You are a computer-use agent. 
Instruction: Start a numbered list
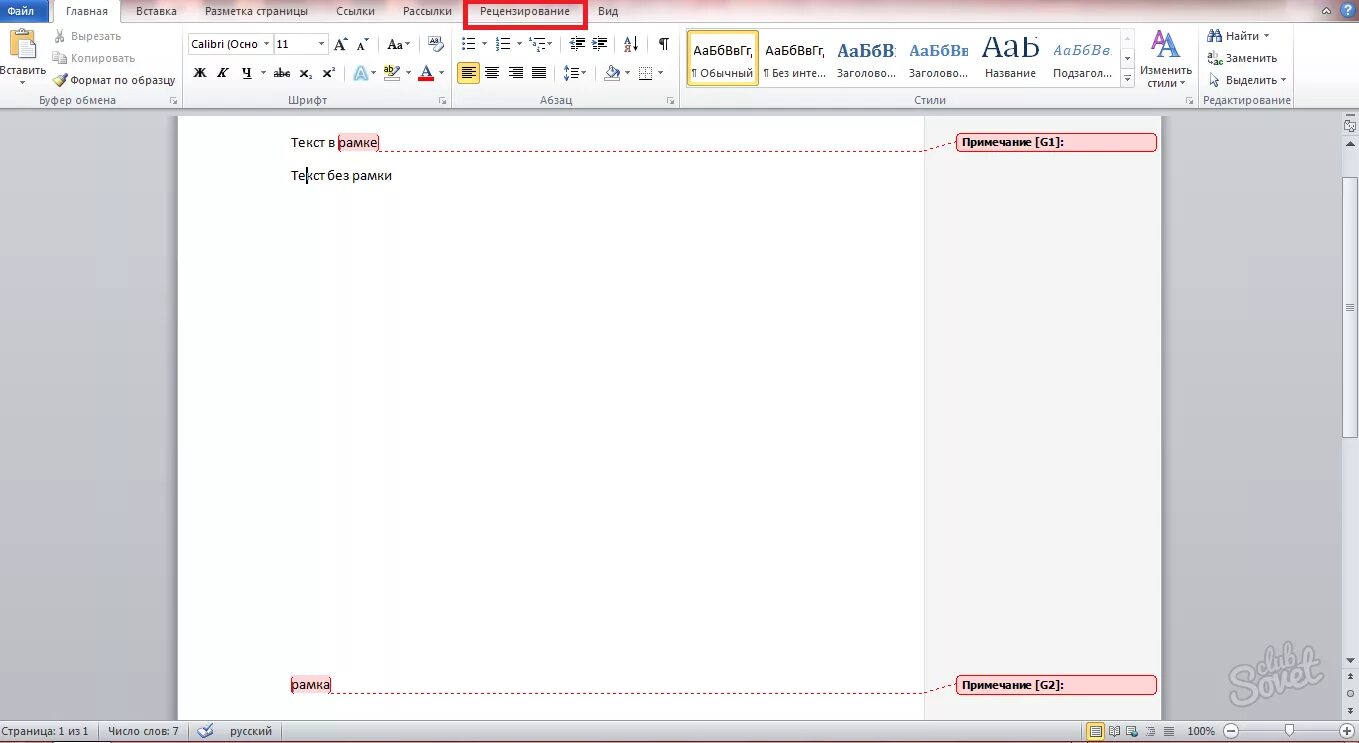503,44
